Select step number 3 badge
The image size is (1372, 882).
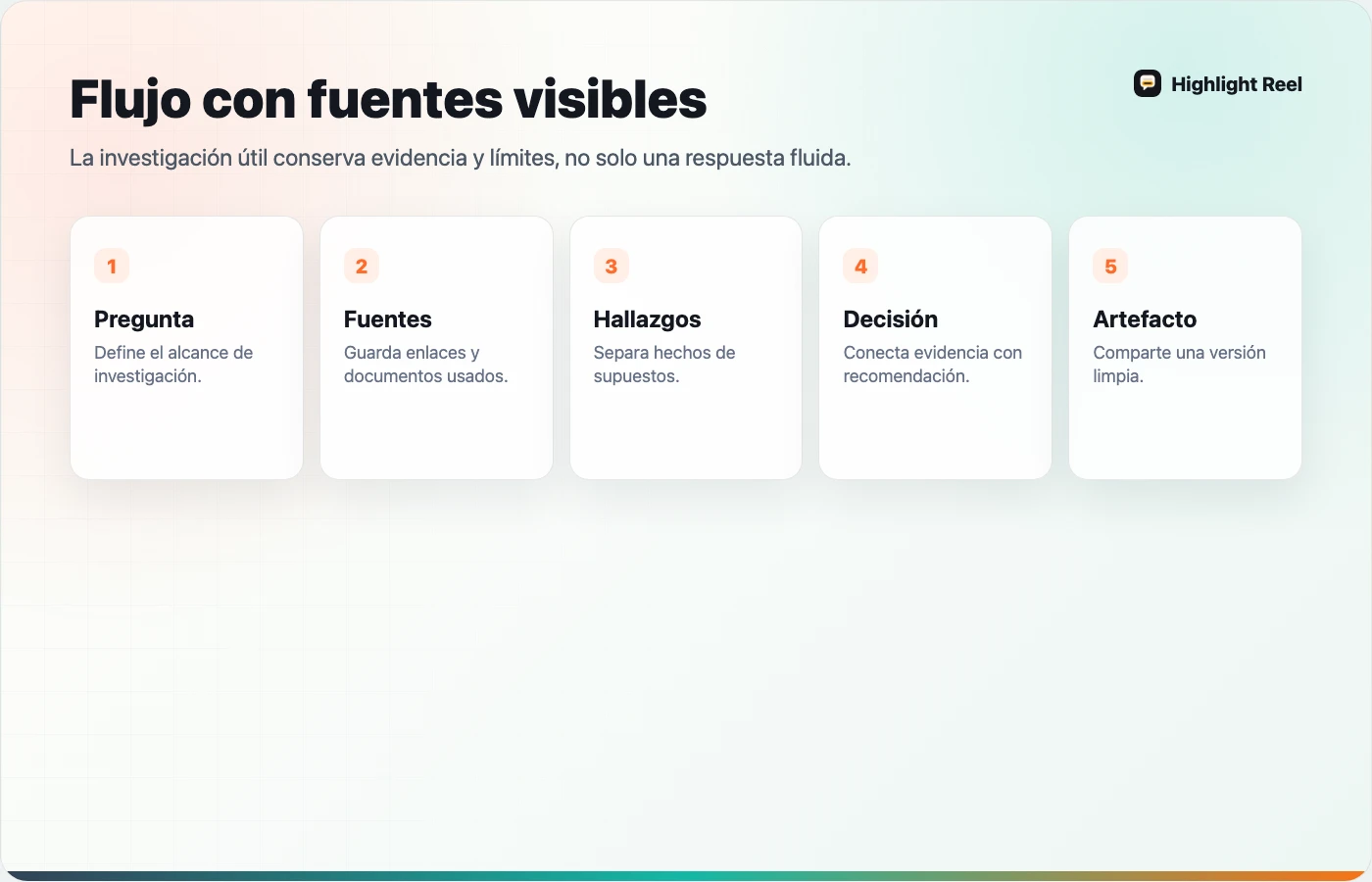coord(612,266)
